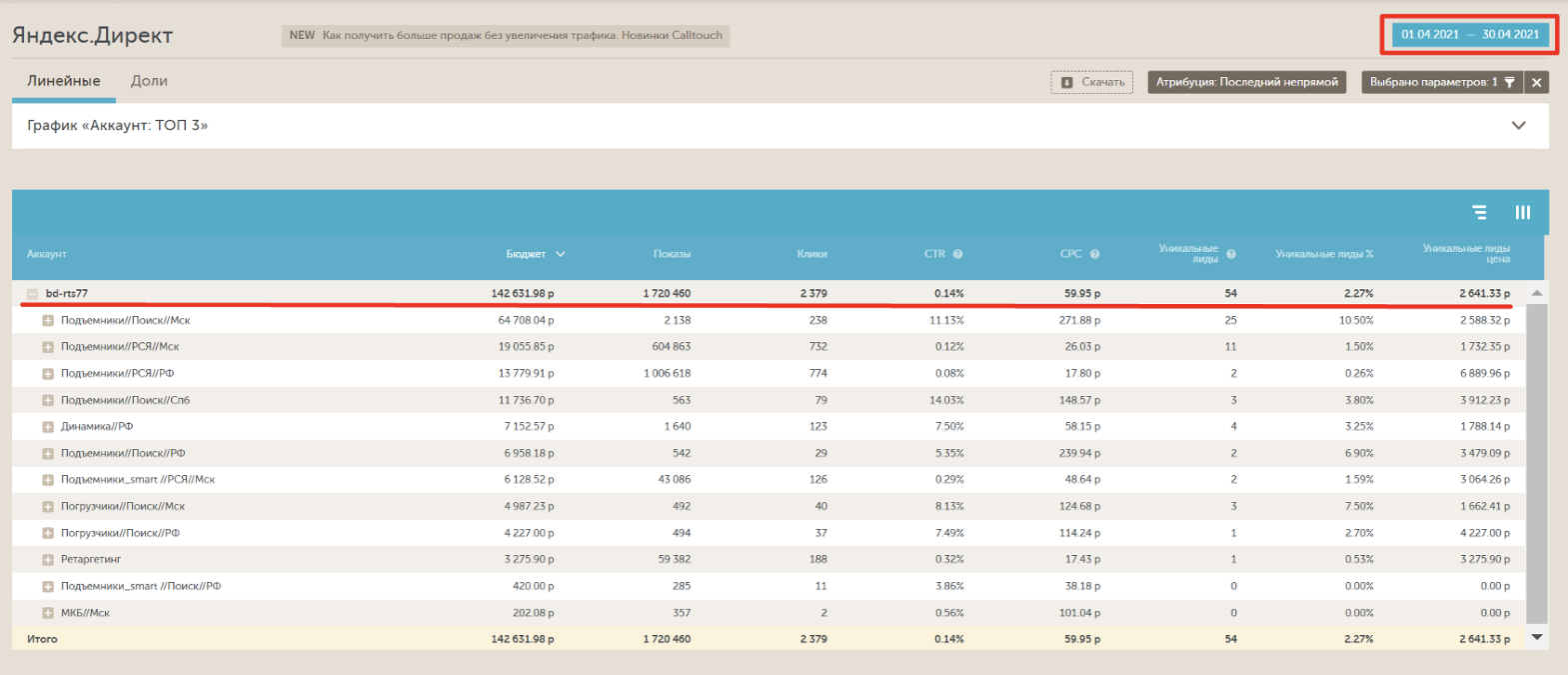Expand the Ретаргетинг campaign row
The height and width of the screenshot is (675, 1568).
coord(47,560)
